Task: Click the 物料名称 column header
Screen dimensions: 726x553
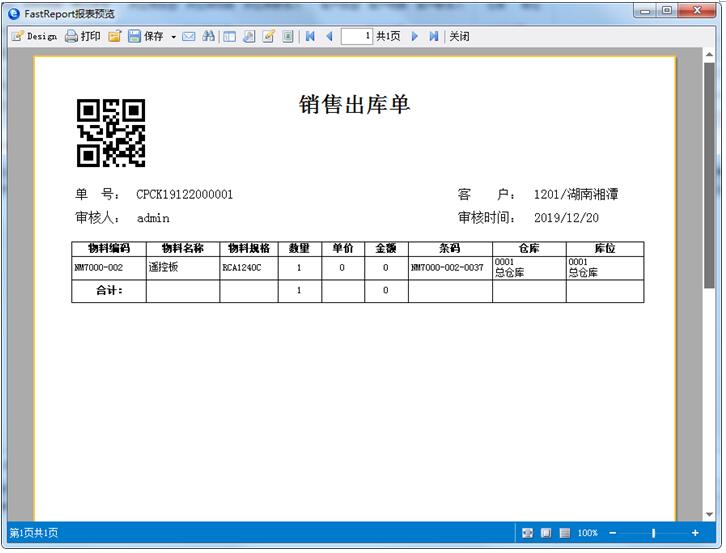Action: click(x=183, y=249)
